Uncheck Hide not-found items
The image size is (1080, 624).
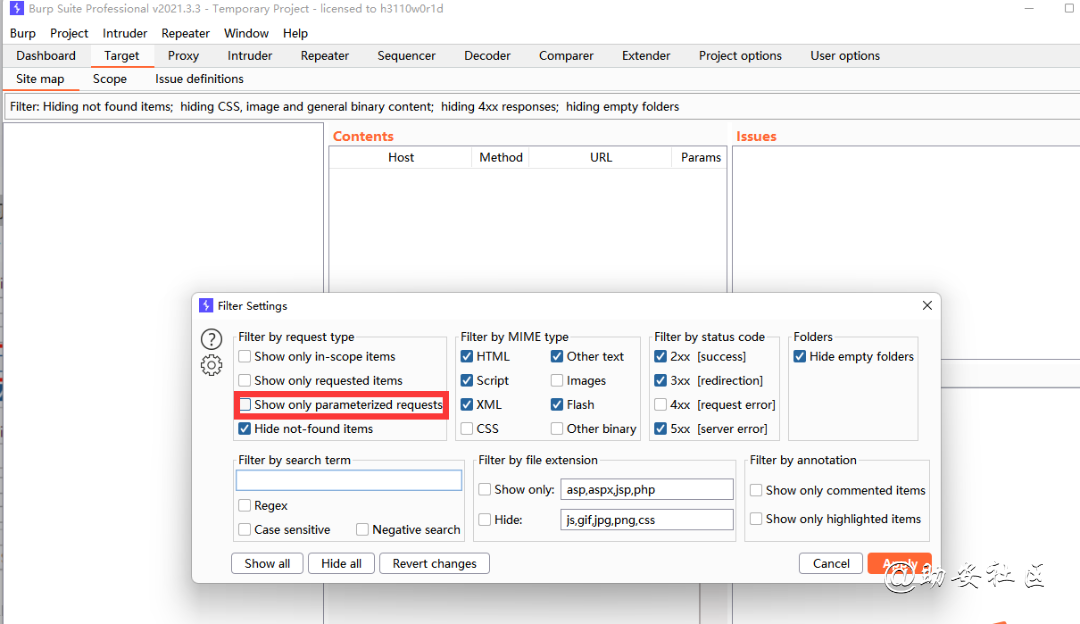point(245,428)
